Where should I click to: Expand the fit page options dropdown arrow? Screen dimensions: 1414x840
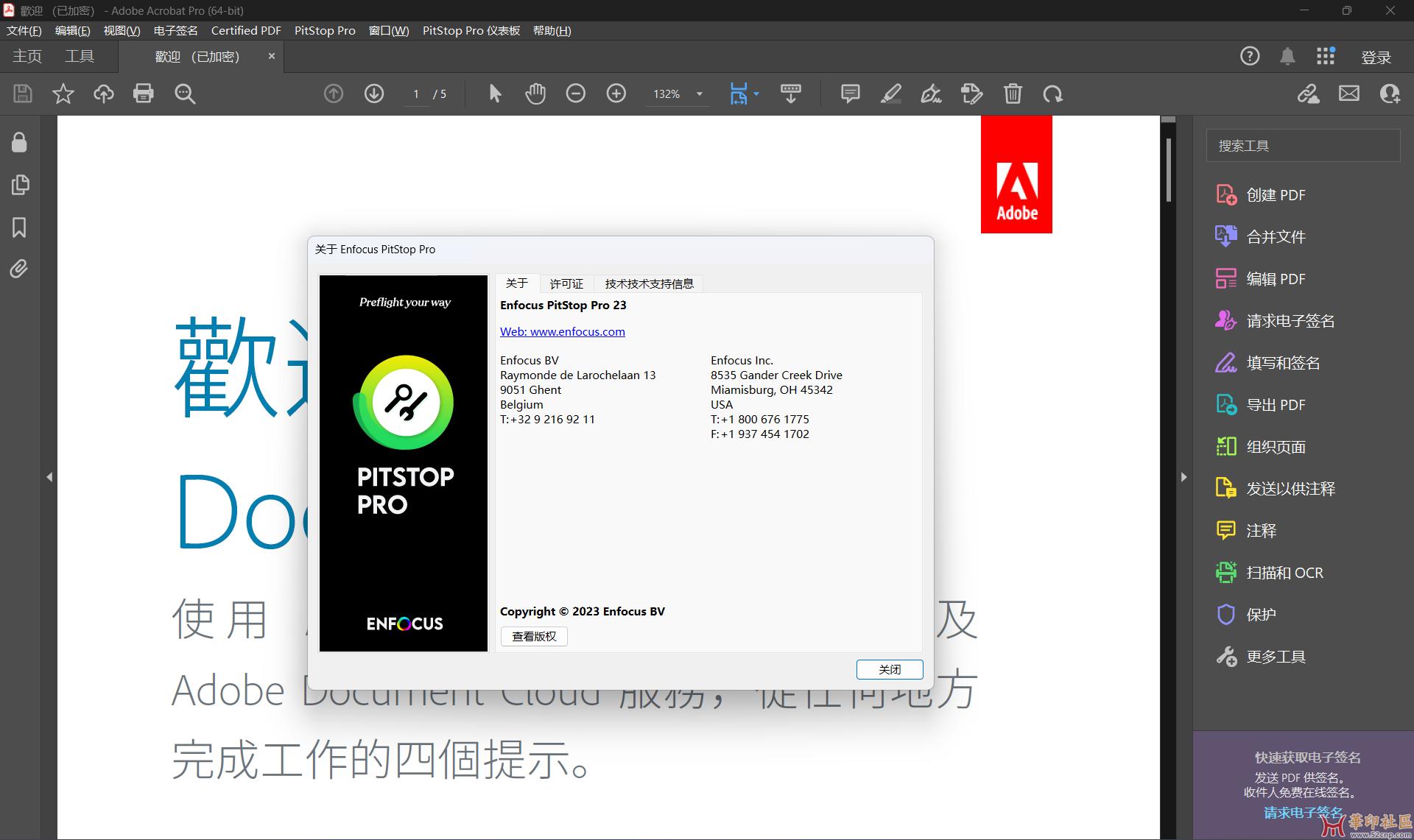pos(756,94)
